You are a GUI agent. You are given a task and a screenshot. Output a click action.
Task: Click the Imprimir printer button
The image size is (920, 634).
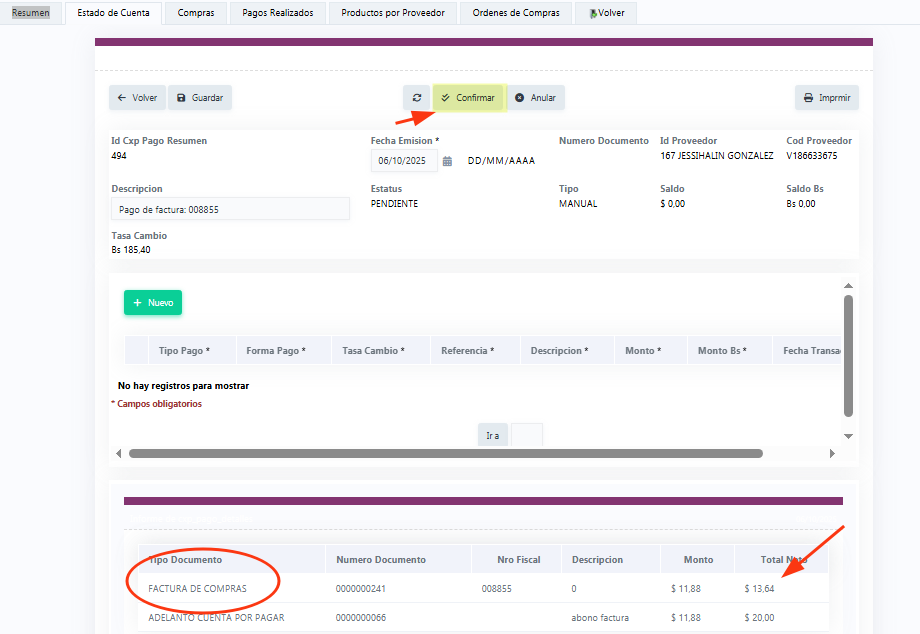pos(826,98)
